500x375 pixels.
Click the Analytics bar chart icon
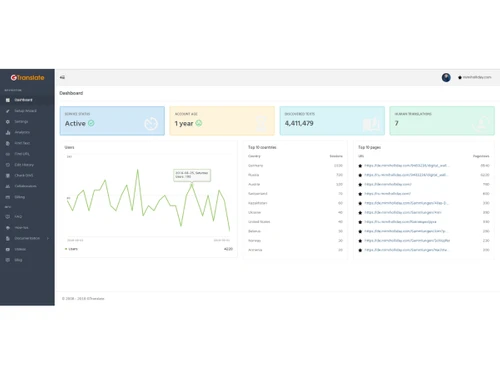(8, 132)
